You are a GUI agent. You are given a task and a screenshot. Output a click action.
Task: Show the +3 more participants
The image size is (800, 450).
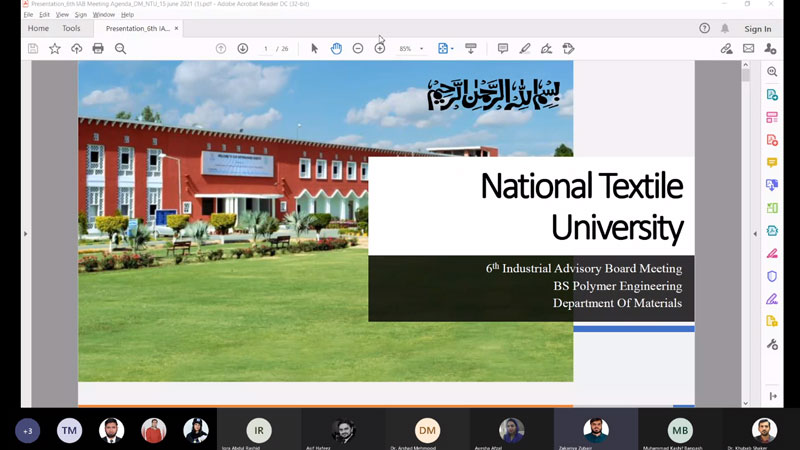(x=27, y=431)
